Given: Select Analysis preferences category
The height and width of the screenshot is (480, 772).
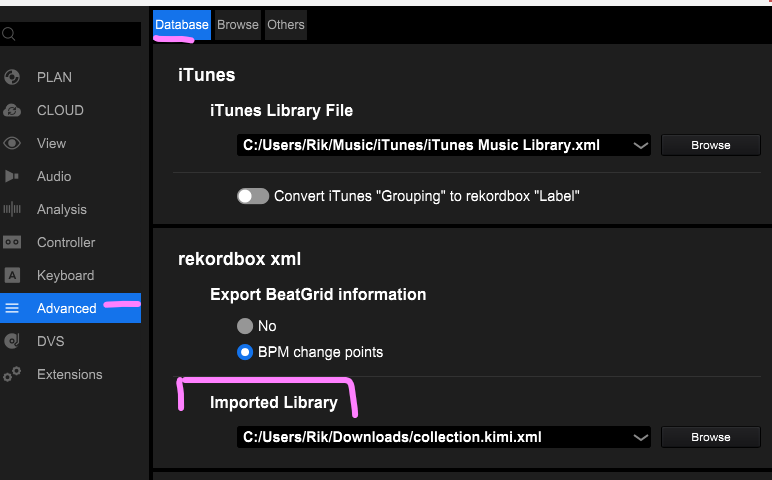Looking at the screenshot, I should pyautogui.click(x=62, y=209).
